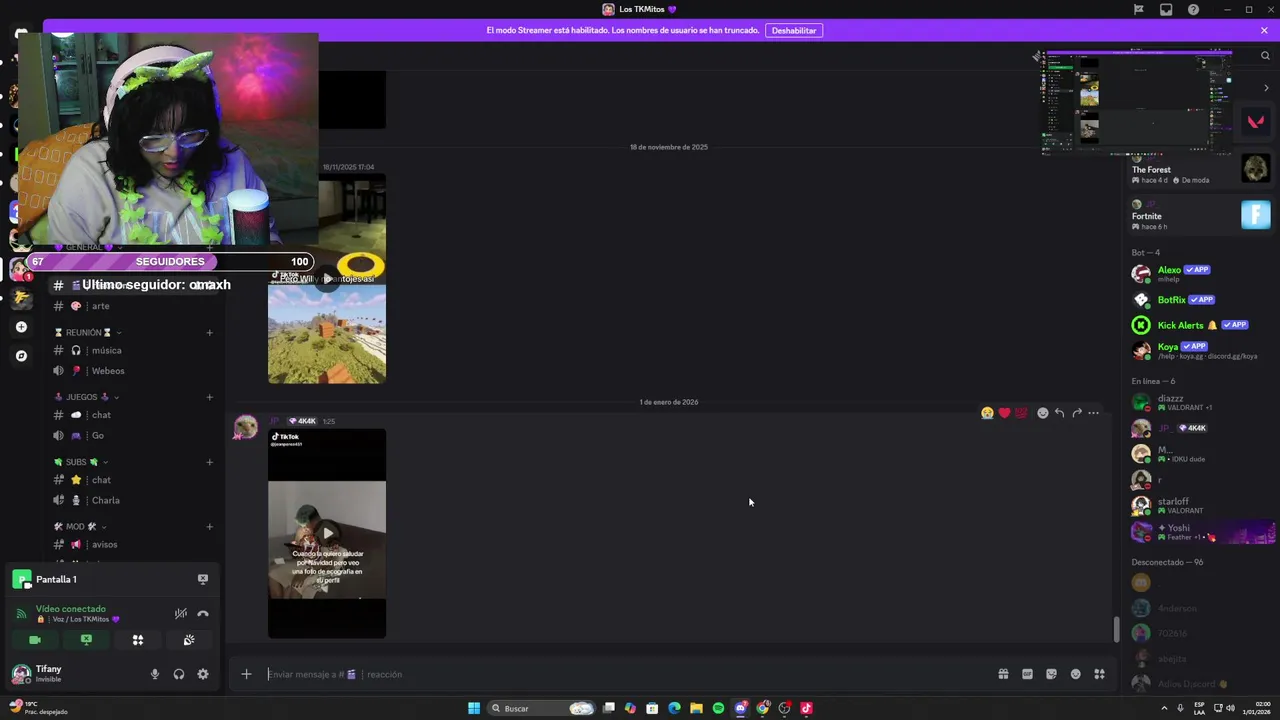The height and width of the screenshot is (720, 1280).
Task: Open the emoji picker in message bar
Action: point(1076,674)
